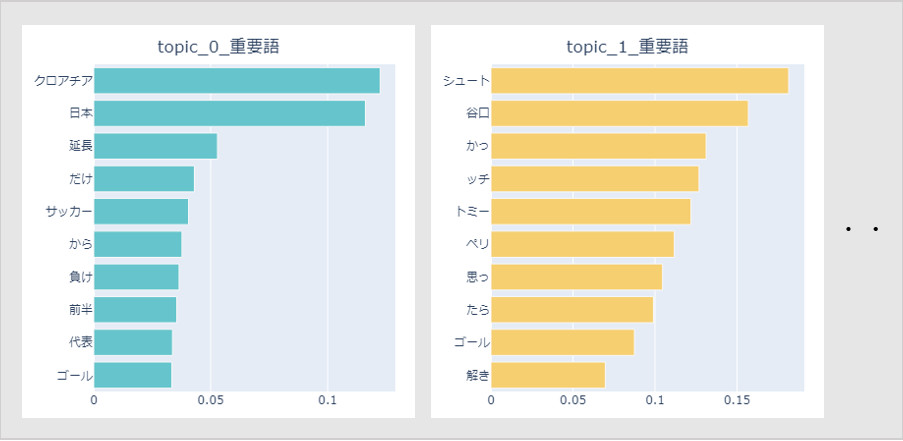Select the 代表 bar
The width and height of the screenshot is (903, 441).
coord(133,343)
